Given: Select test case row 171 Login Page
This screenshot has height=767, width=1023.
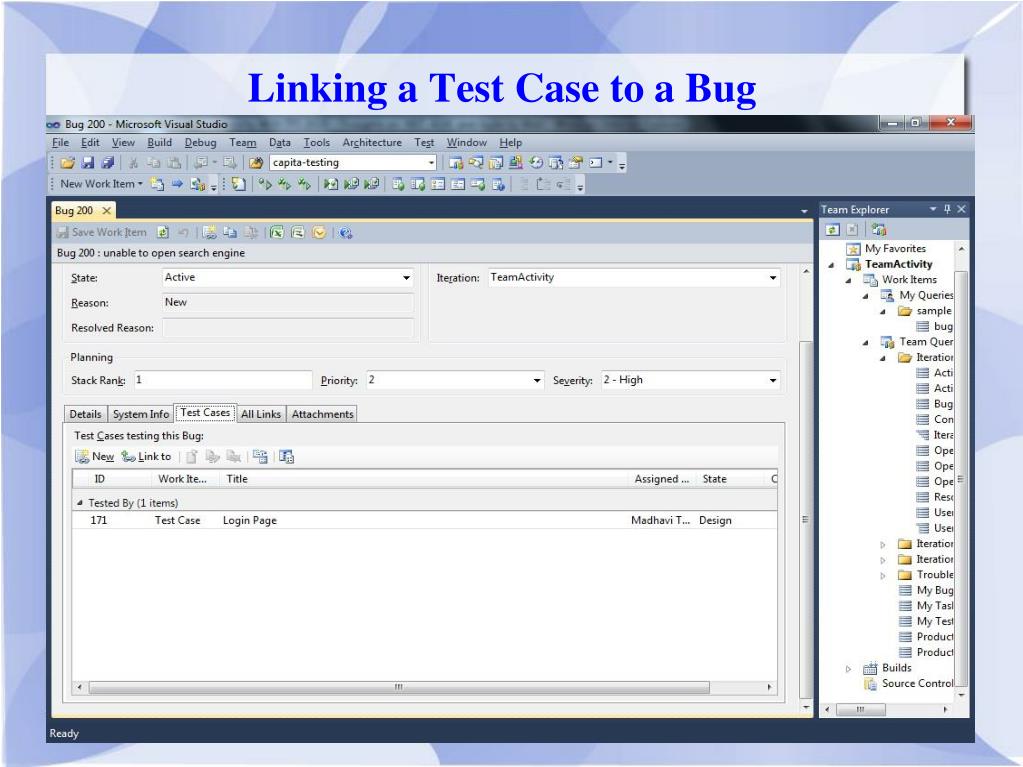Looking at the screenshot, I should click(424, 520).
